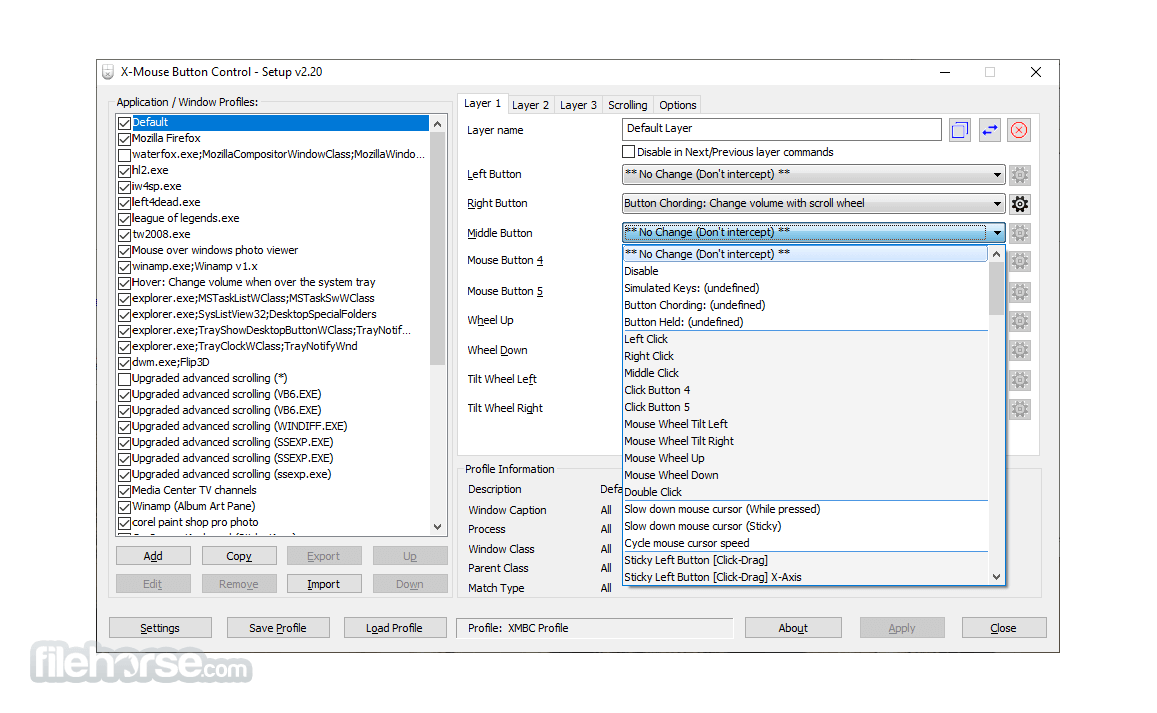Open the Options tab

click(677, 105)
